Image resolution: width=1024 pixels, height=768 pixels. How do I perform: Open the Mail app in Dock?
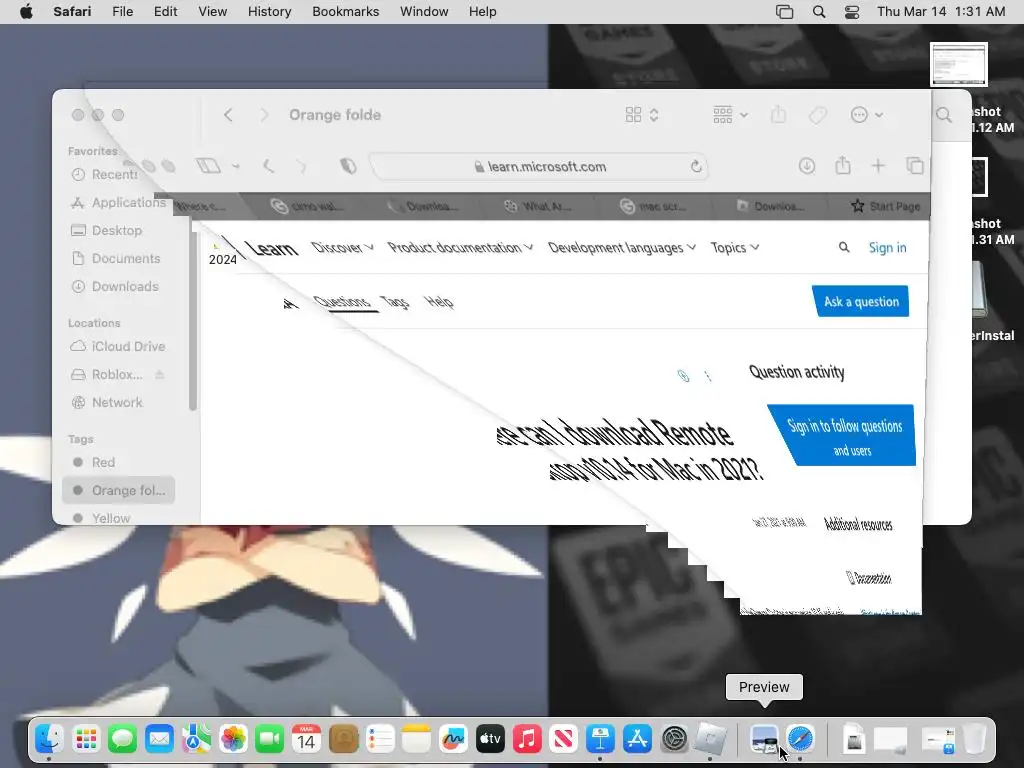[x=159, y=739]
